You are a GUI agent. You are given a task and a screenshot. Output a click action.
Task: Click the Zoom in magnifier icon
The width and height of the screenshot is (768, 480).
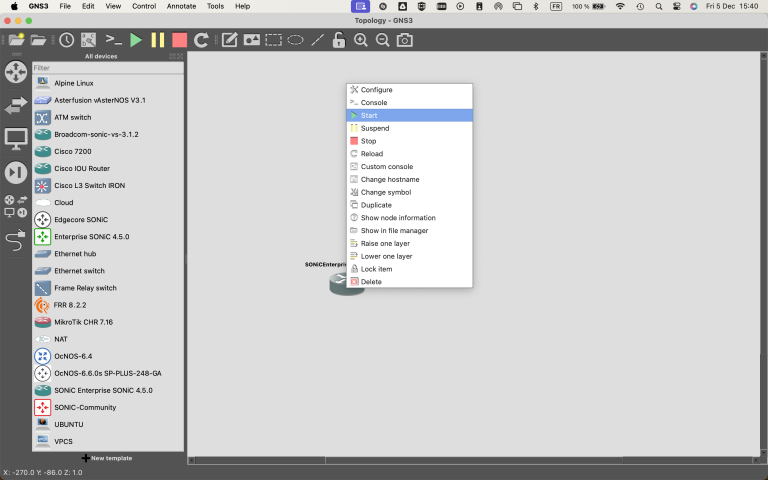click(x=361, y=40)
